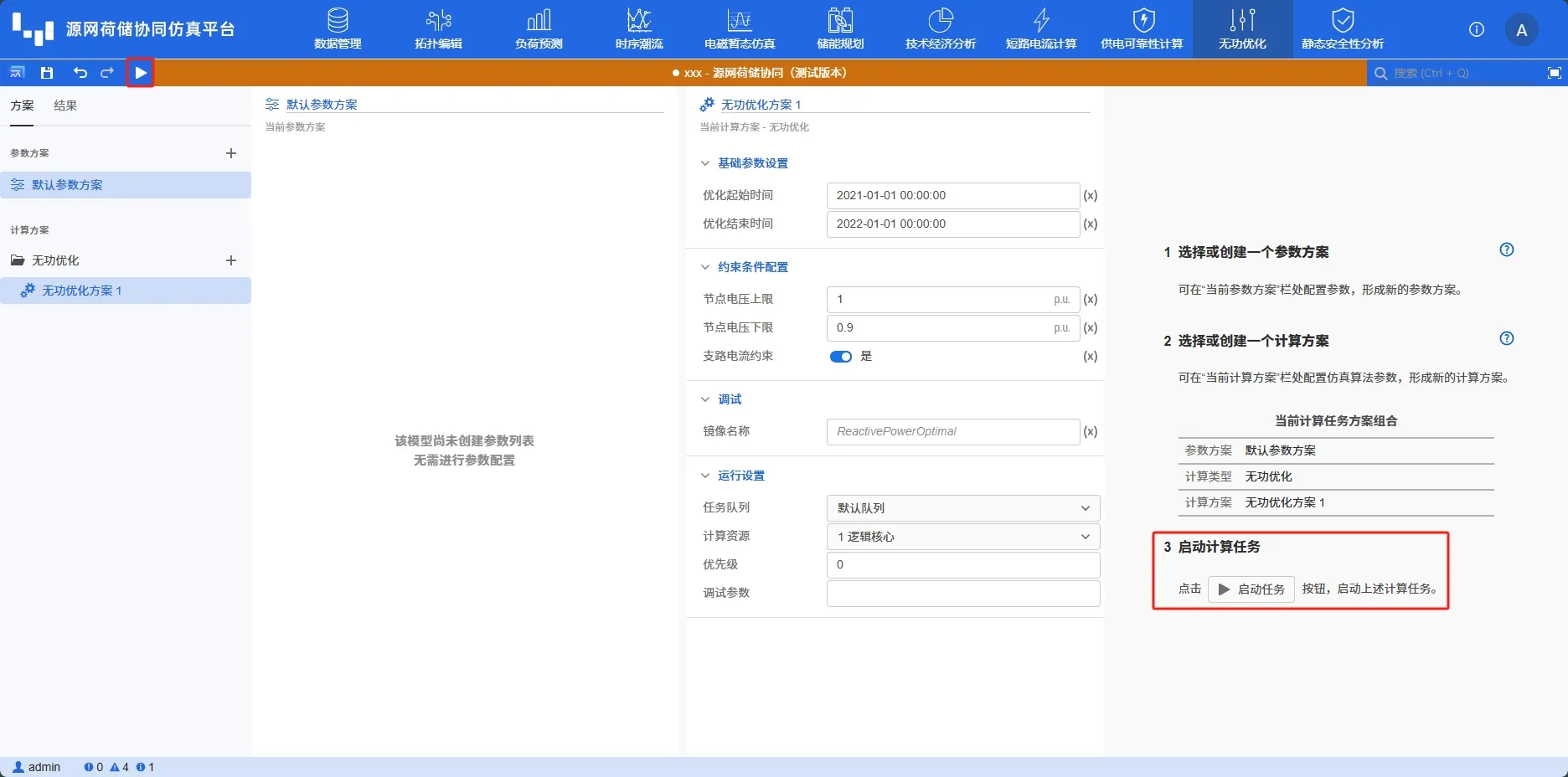1568x777 pixels.
Task: Open the 任务队列 dropdown
Action: (963, 508)
